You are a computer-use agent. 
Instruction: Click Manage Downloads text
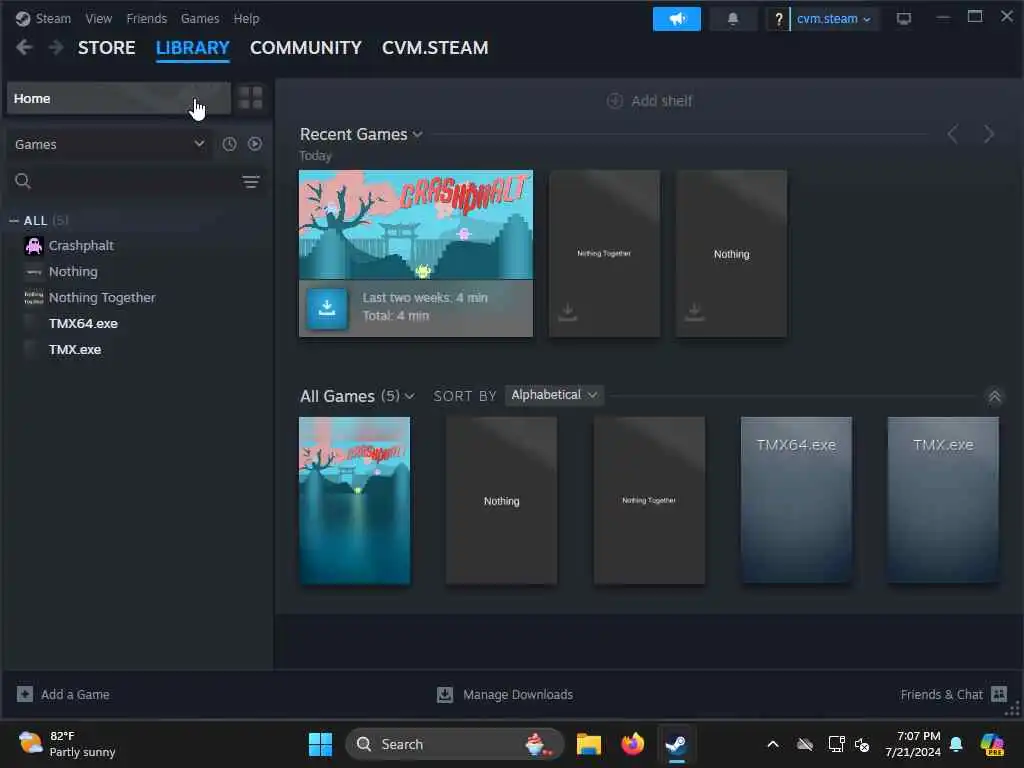point(518,695)
